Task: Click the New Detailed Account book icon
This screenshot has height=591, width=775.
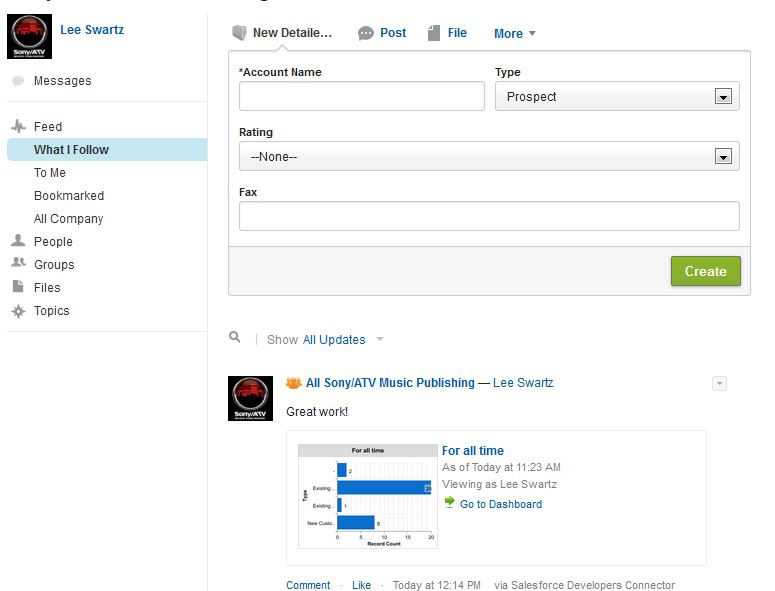Action: click(239, 33)
